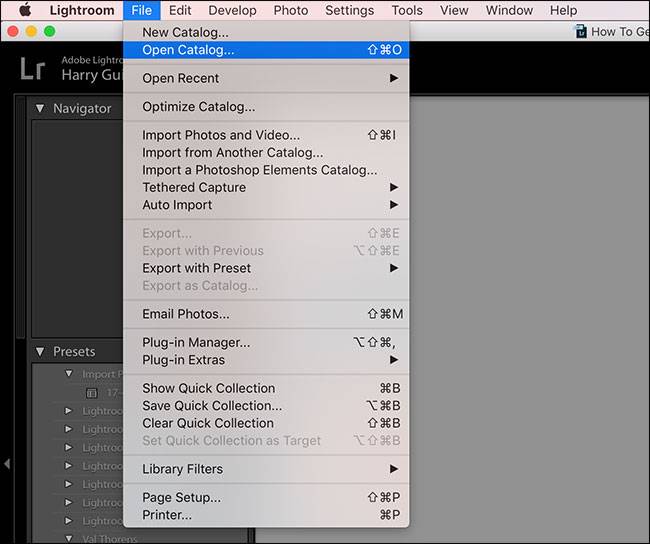This screenshot has width=650, height=544.
Task: Expand the Val Thorens preset folder
Action: pos(69,538)
